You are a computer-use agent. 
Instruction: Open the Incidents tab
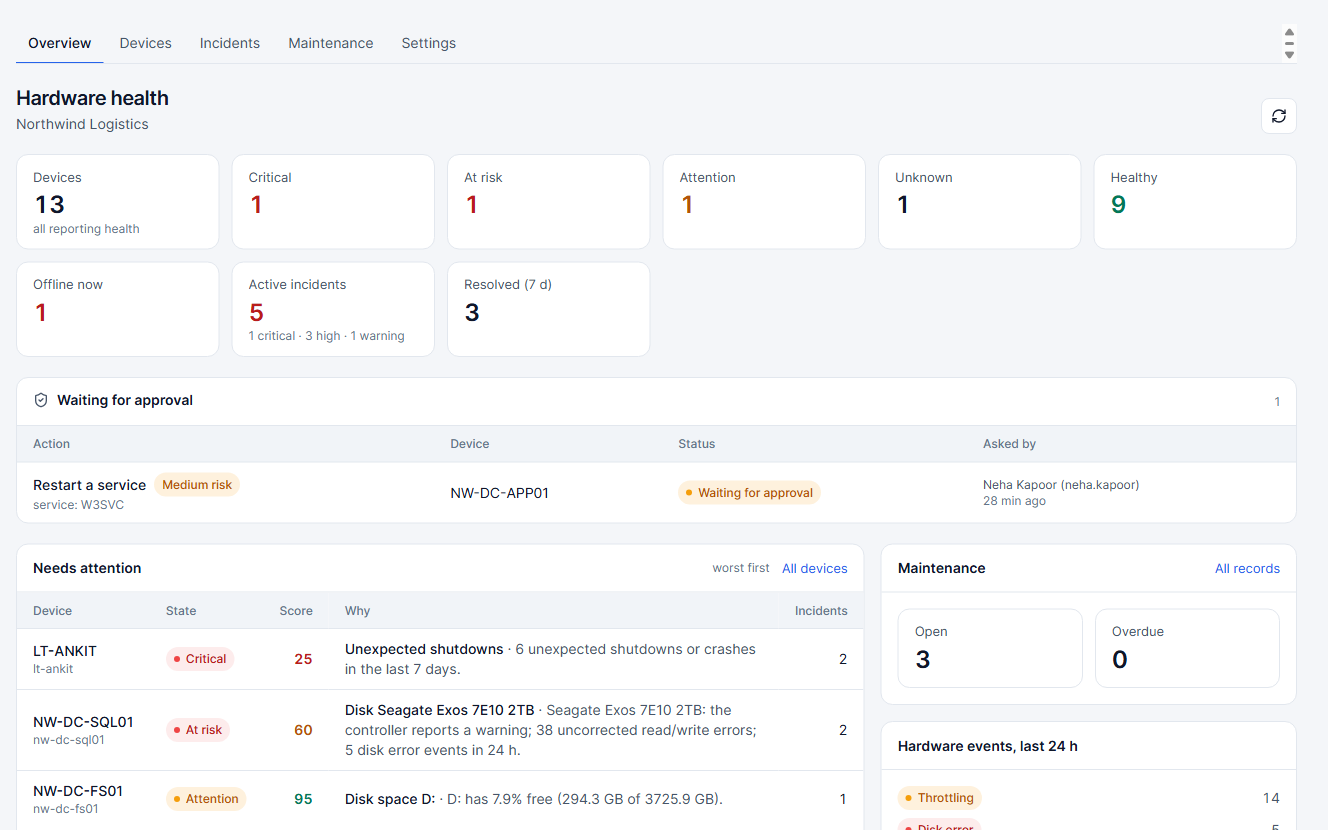pyautogui.click(x=230, y=43)
